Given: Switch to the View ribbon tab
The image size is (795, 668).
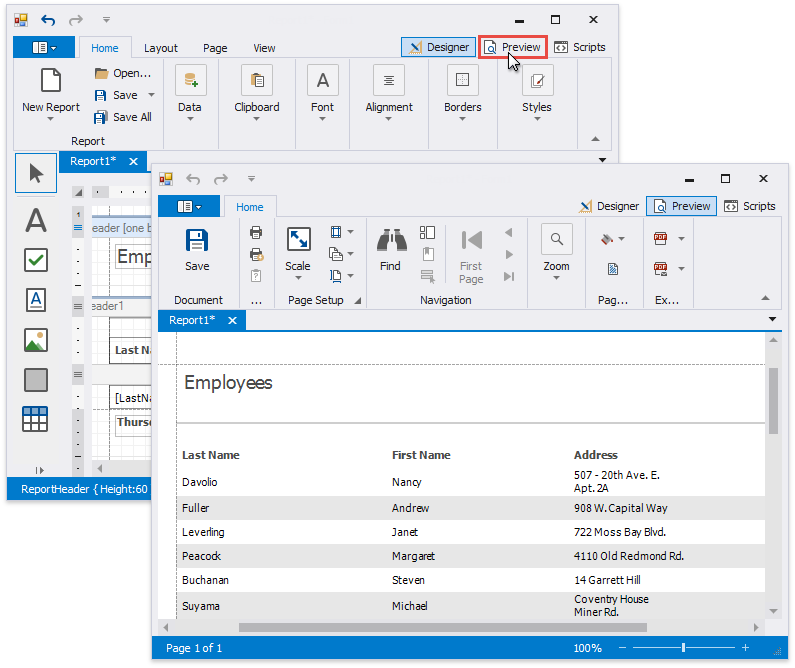Looking at the screenshot, I should pyautogui.click(x=264, y=48).
